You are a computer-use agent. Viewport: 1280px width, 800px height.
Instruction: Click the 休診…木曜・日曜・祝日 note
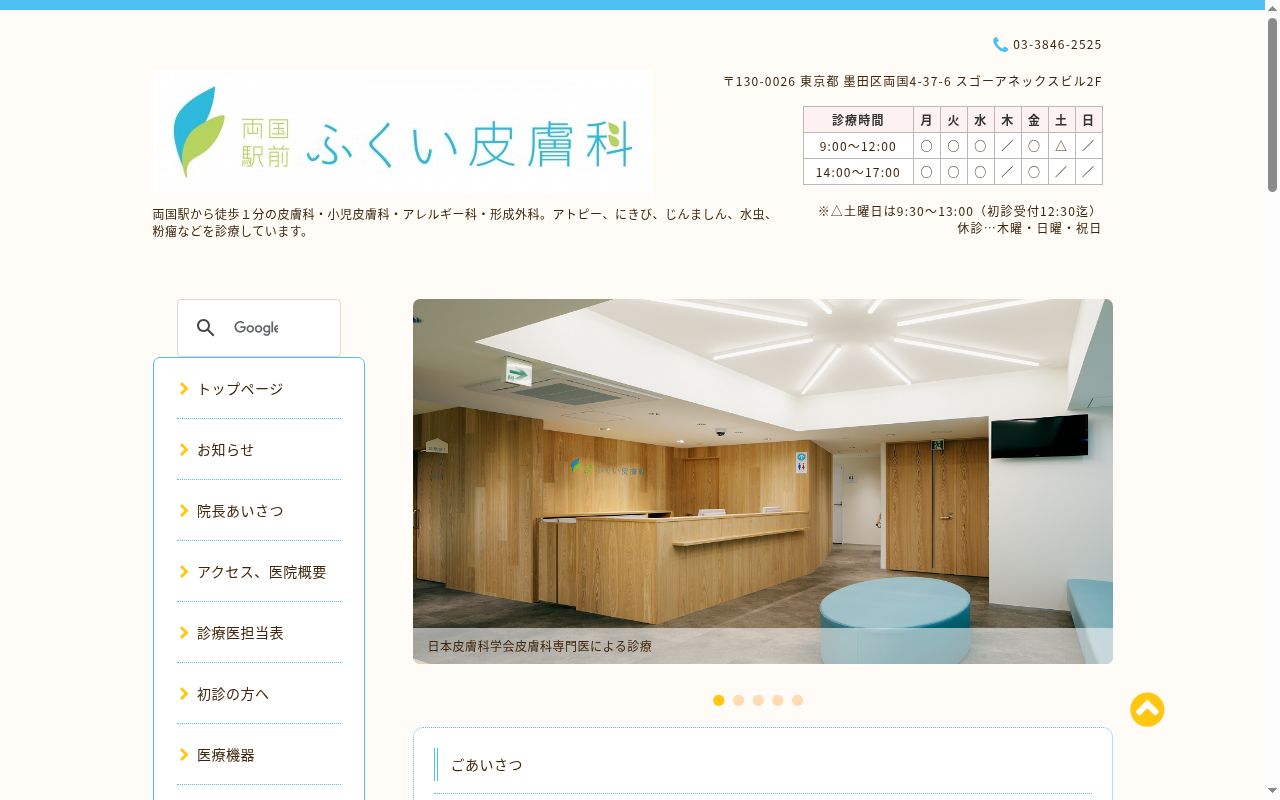click(x=1029, y=228)
